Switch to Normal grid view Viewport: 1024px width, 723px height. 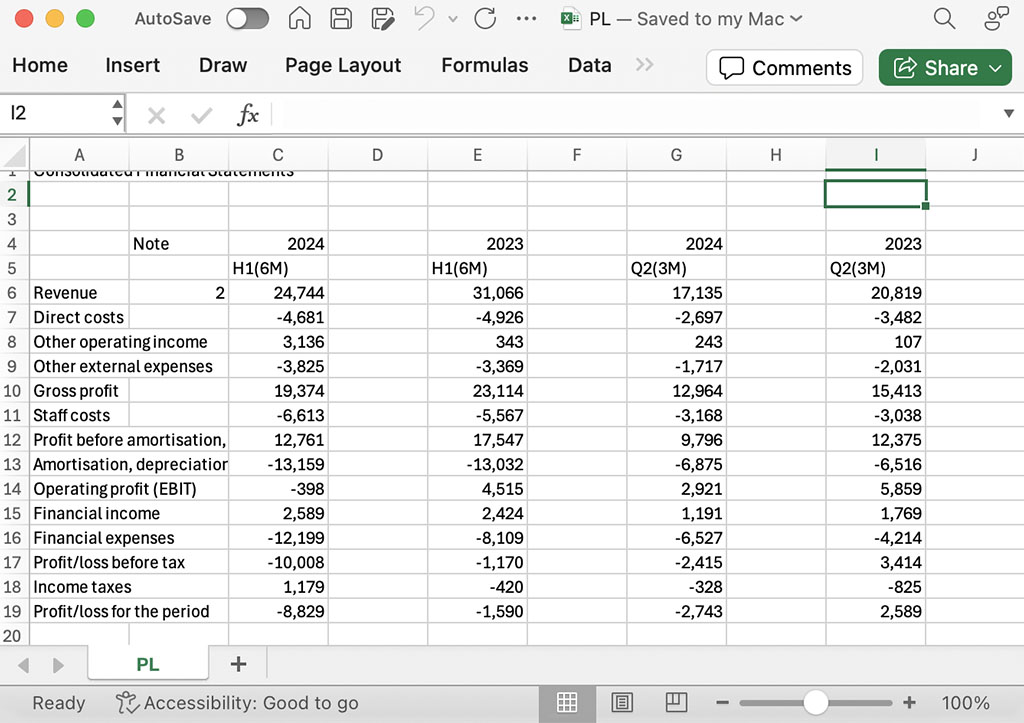point(567,702)
